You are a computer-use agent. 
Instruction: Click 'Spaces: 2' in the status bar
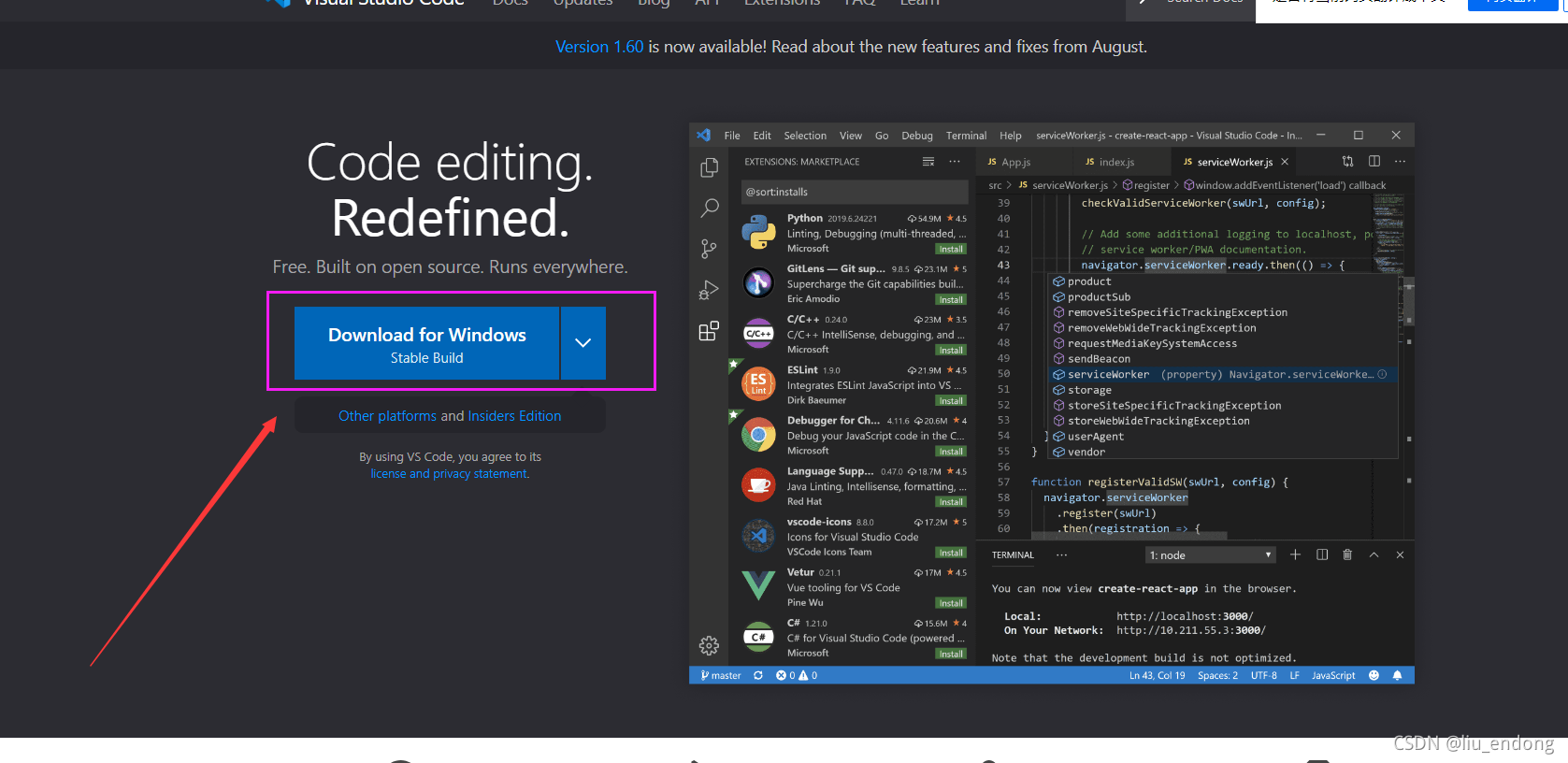[1217, 675]
